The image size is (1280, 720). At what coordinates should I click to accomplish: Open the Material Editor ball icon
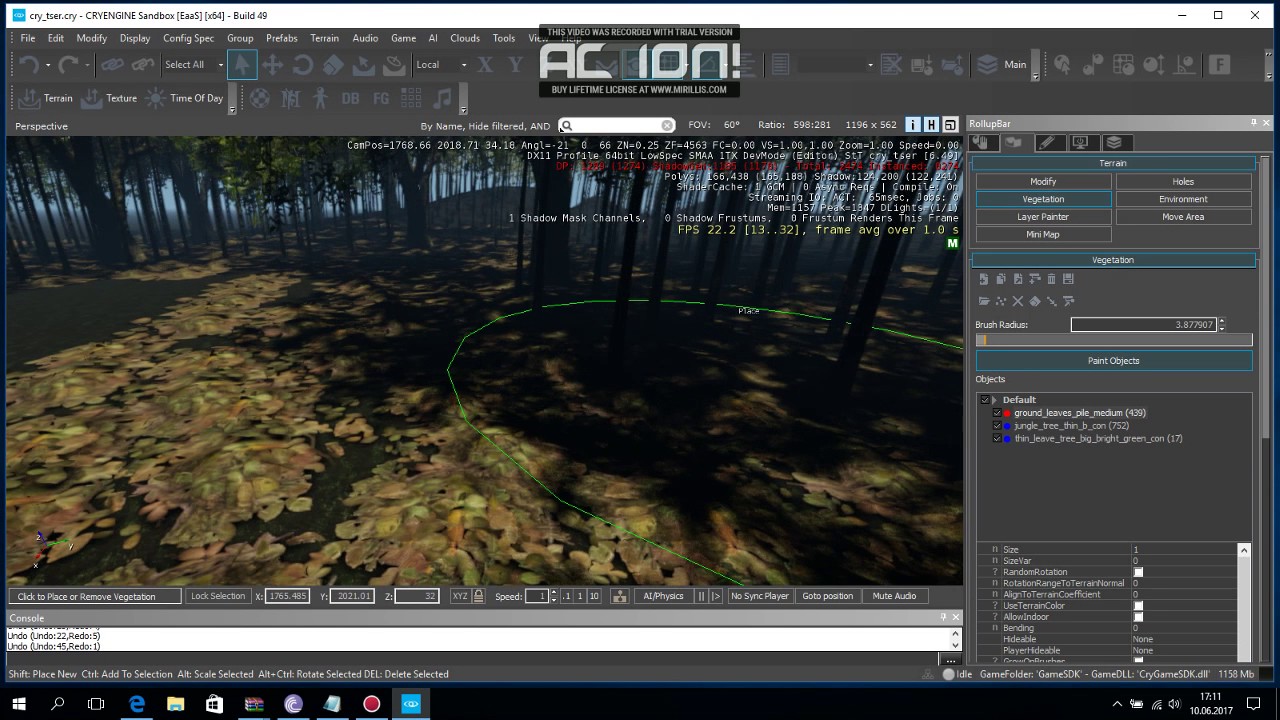pos(259,98)
